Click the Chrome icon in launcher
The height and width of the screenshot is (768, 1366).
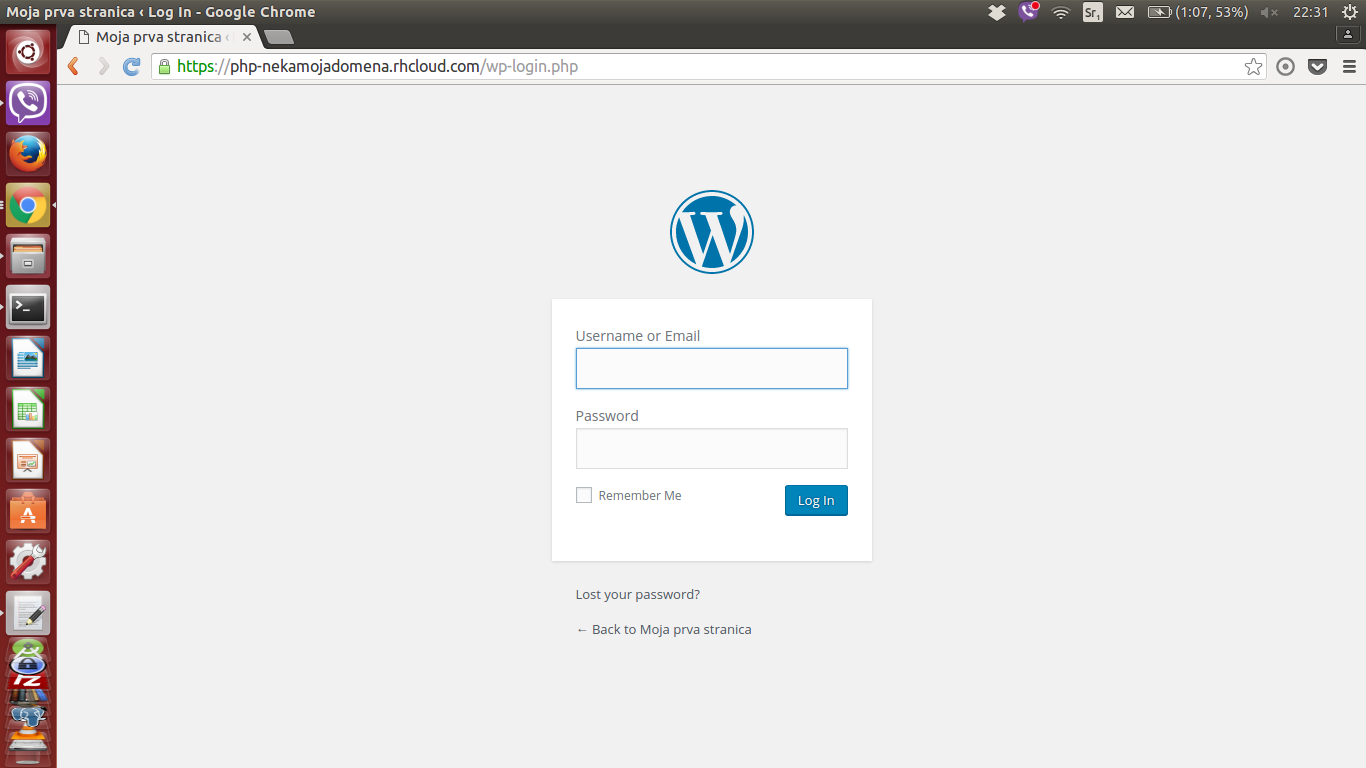[28, 206]
